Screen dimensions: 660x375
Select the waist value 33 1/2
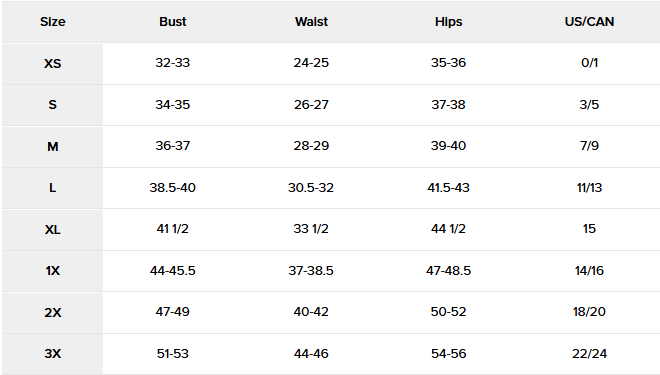311,229
